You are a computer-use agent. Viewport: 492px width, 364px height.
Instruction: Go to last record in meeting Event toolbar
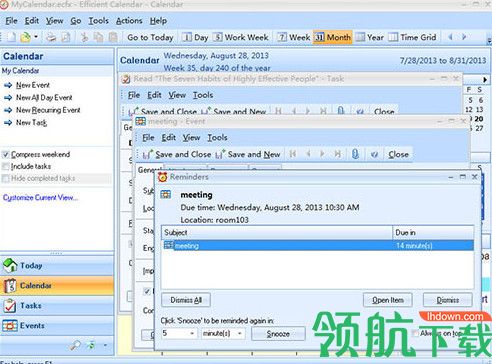tap(338, 154)
